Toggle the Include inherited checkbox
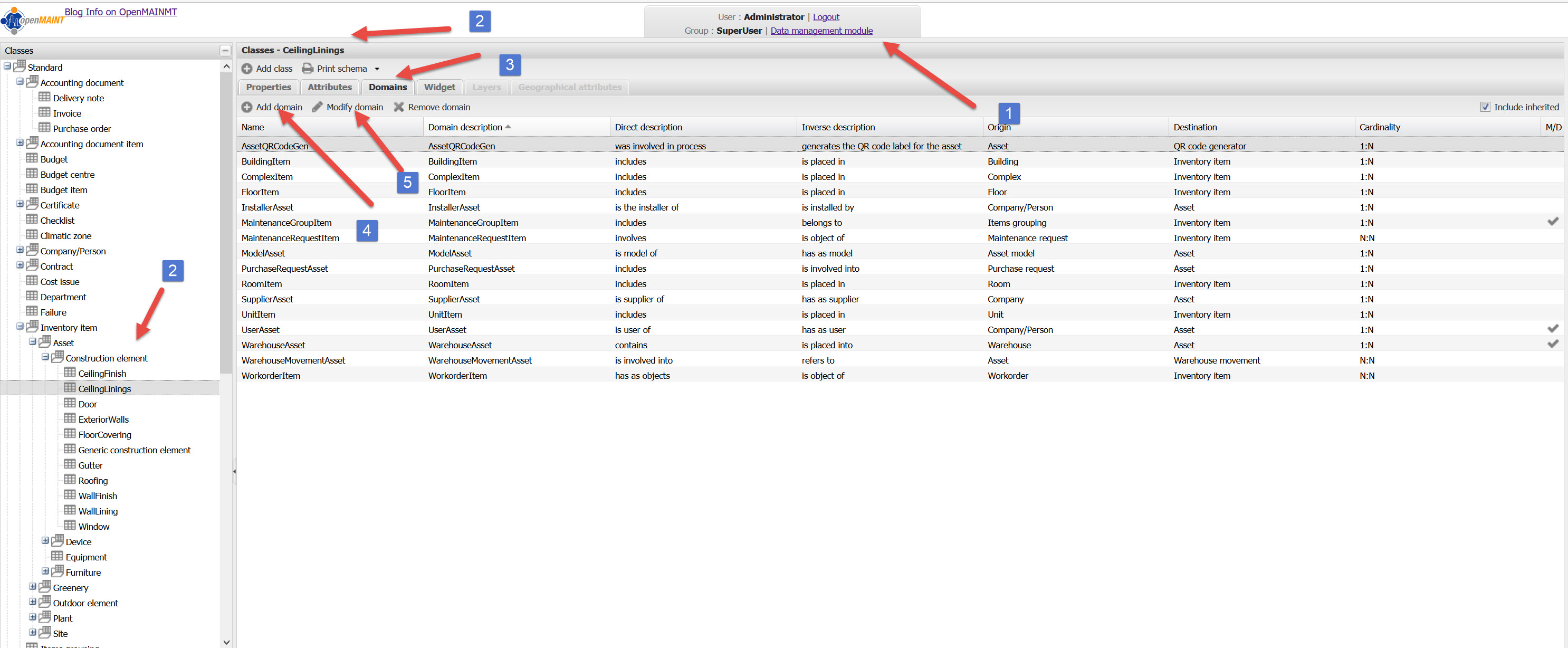1568x648 pixels. click(1485, 107)
